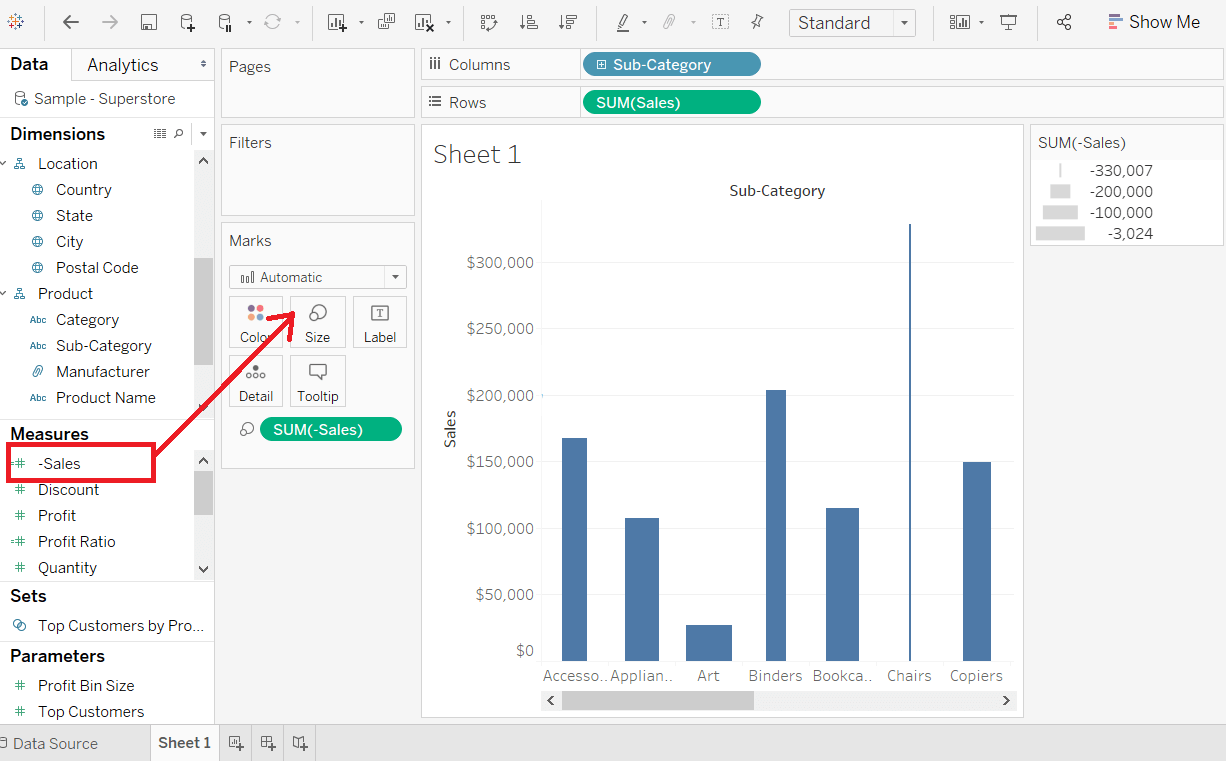The image size is (1226, 761).
Task: Switch to the Analytics tab
Action: click(123, 65)
